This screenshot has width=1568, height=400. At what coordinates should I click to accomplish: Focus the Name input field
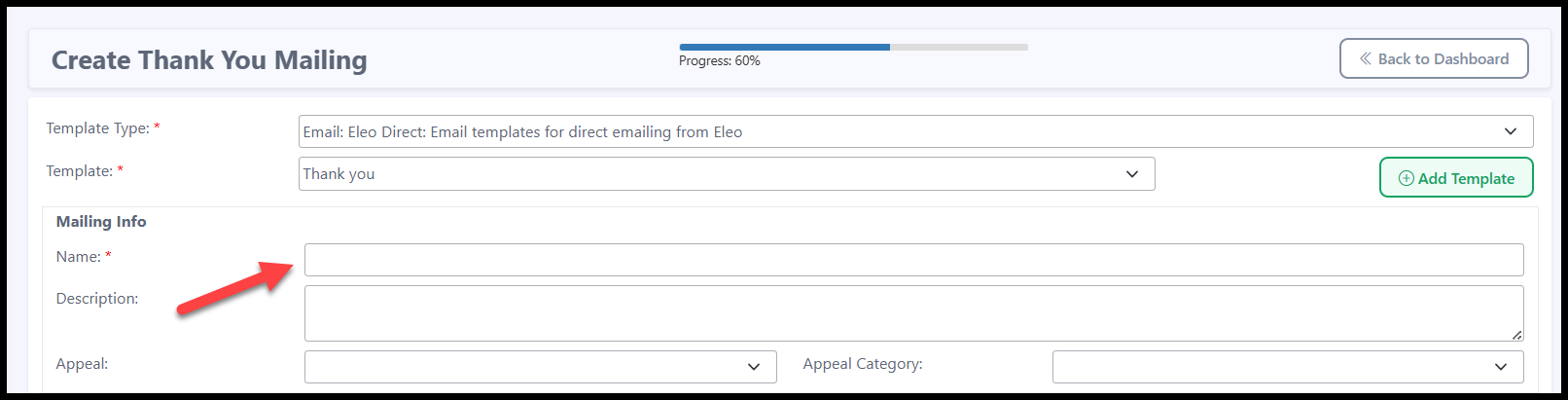tap(913, 260)
